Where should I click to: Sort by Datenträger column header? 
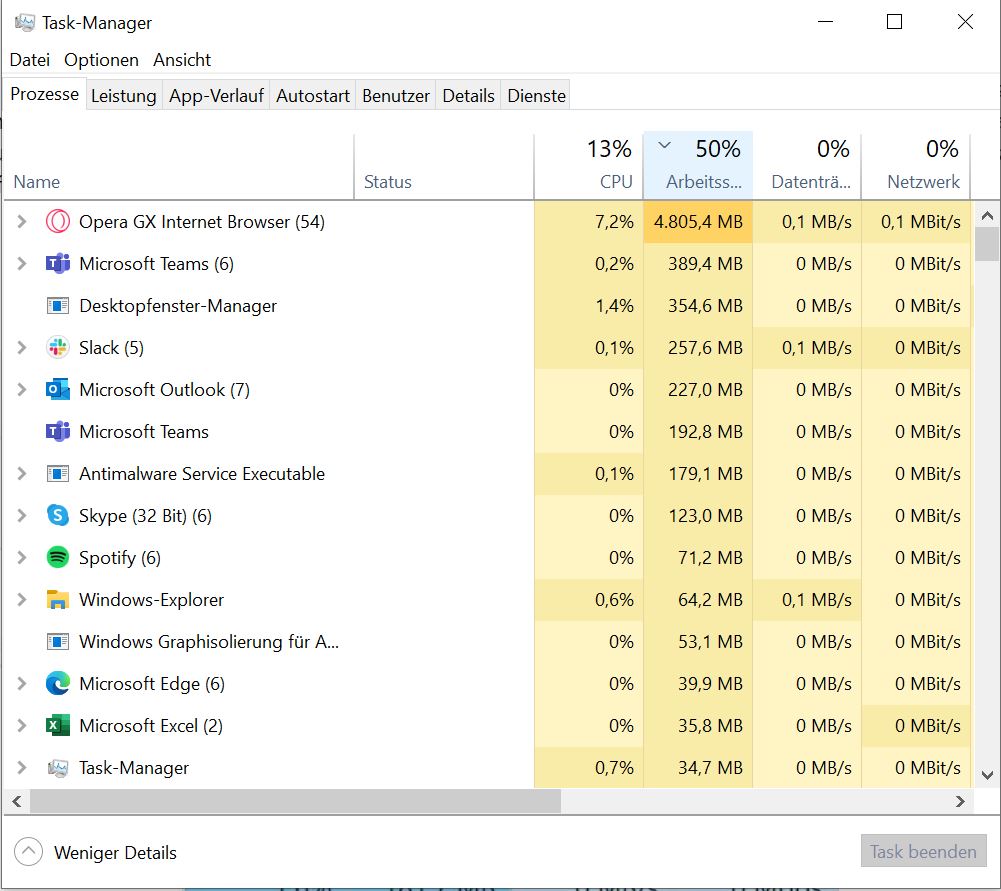click(x=807, y=166)
